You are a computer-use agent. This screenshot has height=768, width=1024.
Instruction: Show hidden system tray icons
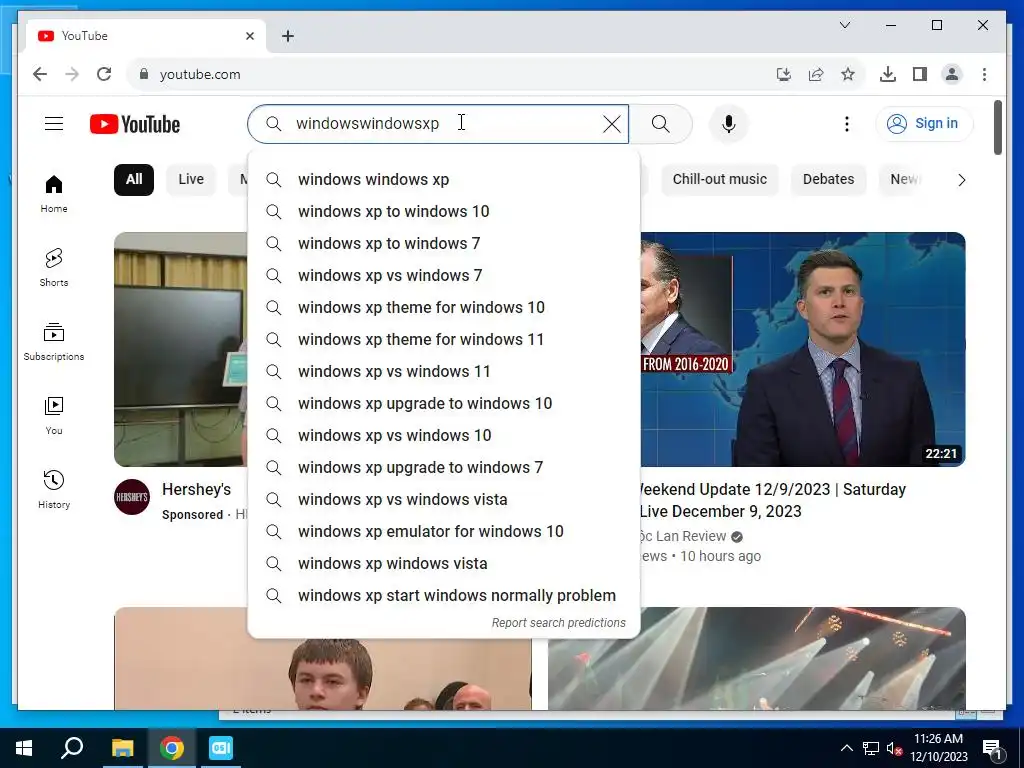(x=846, y=748)
